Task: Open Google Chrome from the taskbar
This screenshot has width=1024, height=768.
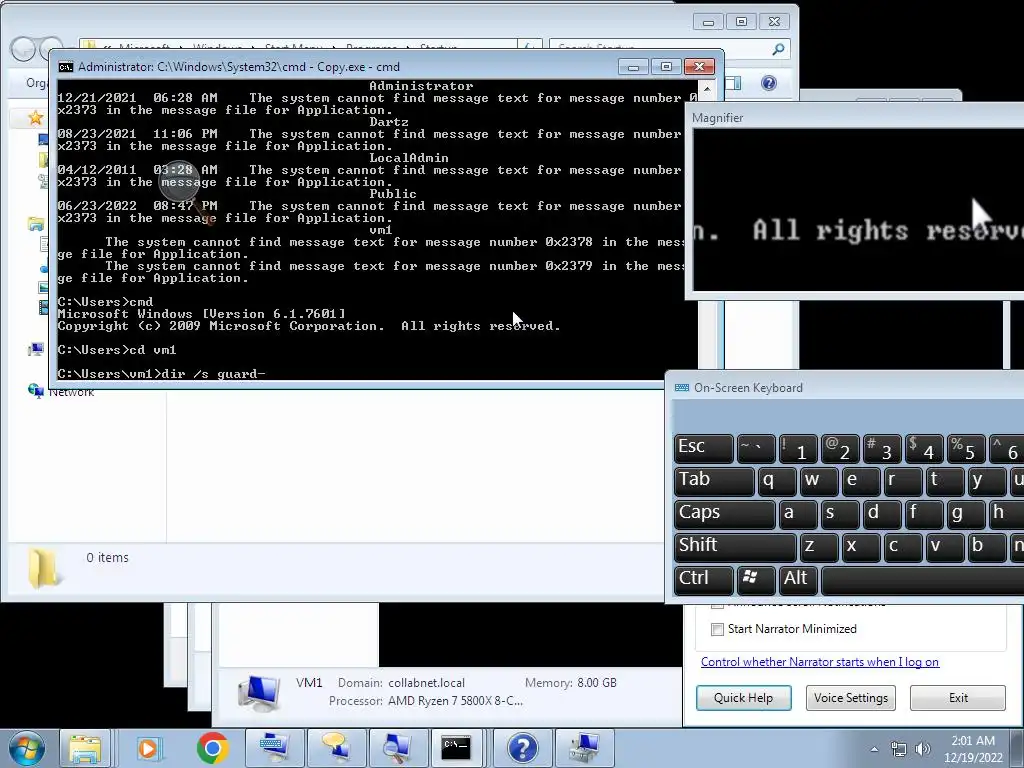Action: point(212,748)
